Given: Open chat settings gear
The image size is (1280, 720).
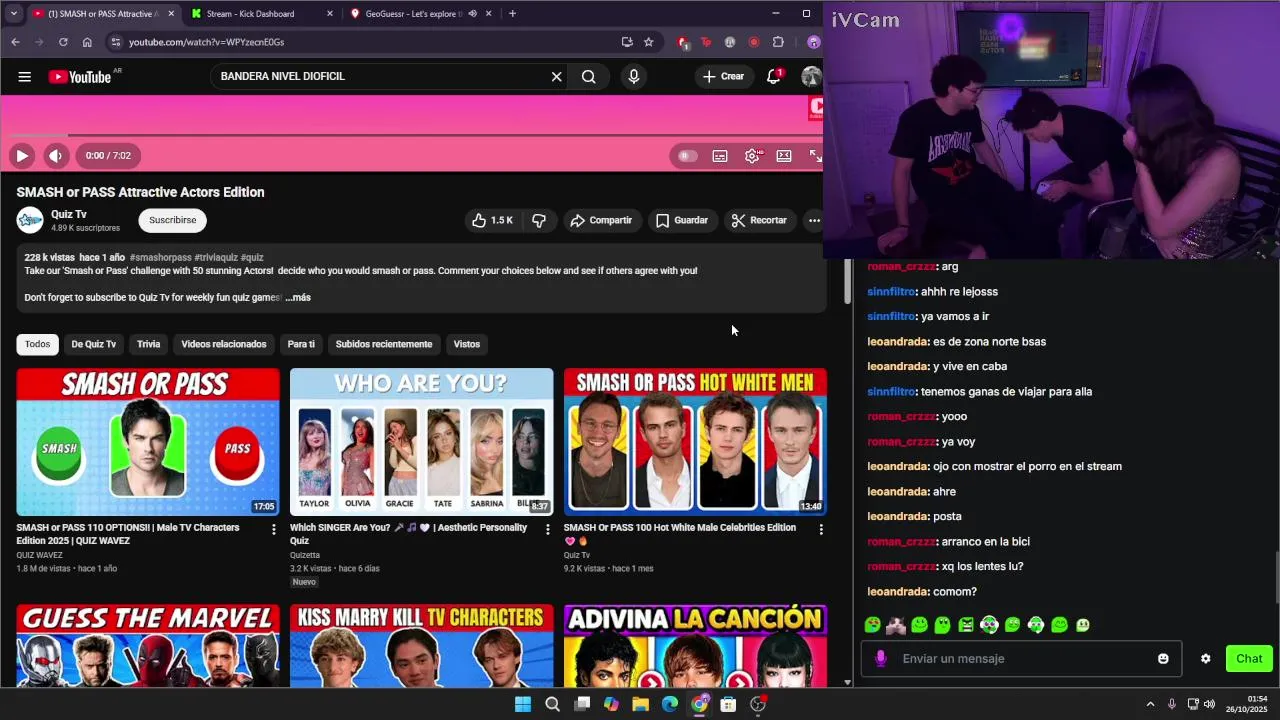Looking at the screenshot, I should point(1205,659).
